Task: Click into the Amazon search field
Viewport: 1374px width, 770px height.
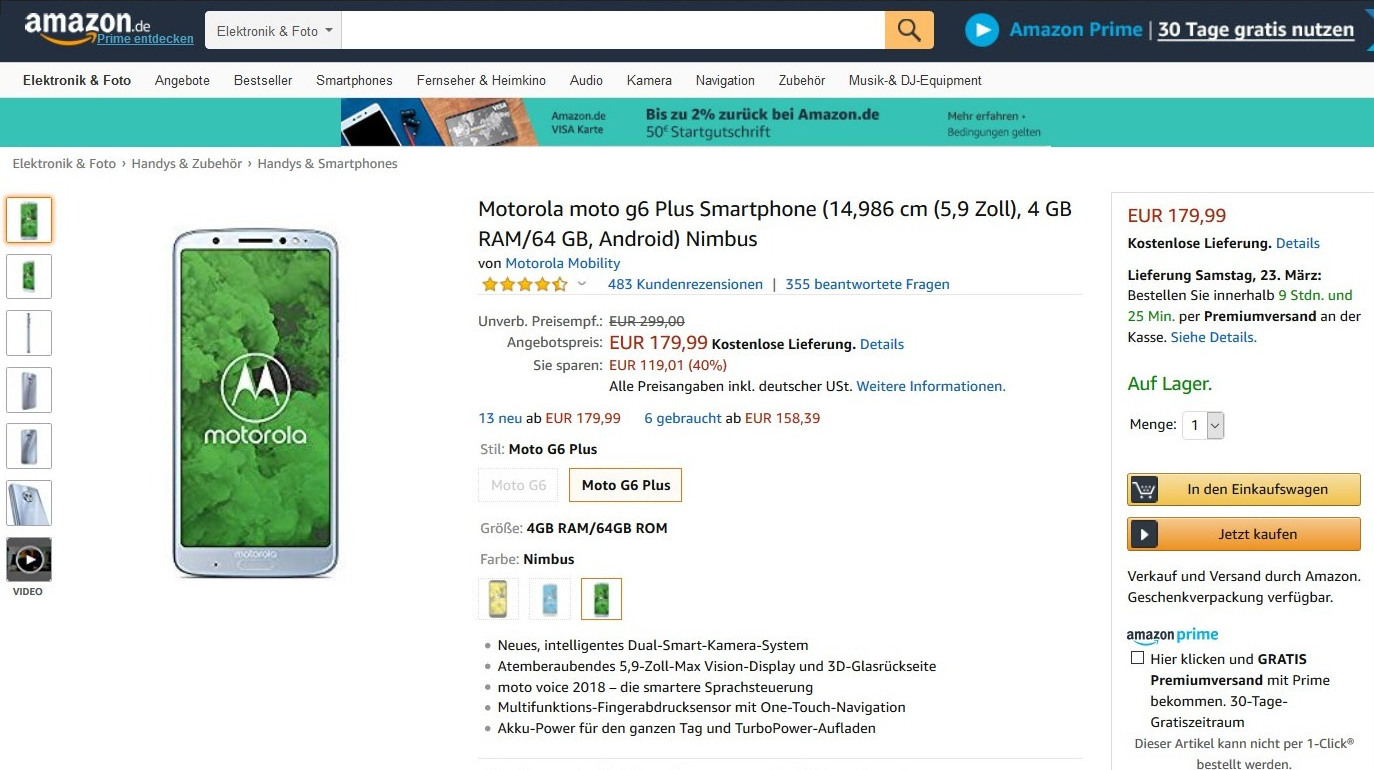Action: click(612, 31)
